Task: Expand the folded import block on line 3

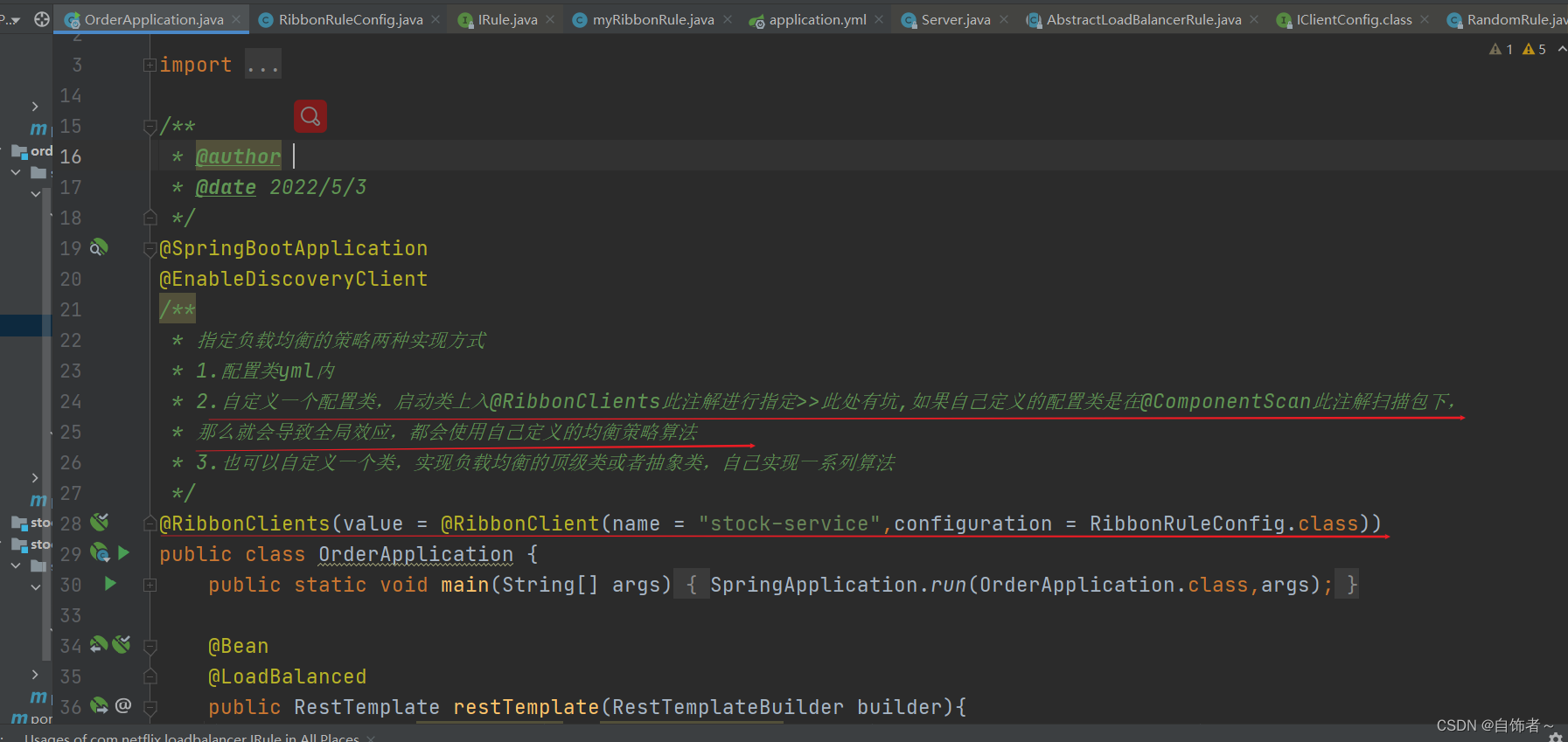Action: 150,65
